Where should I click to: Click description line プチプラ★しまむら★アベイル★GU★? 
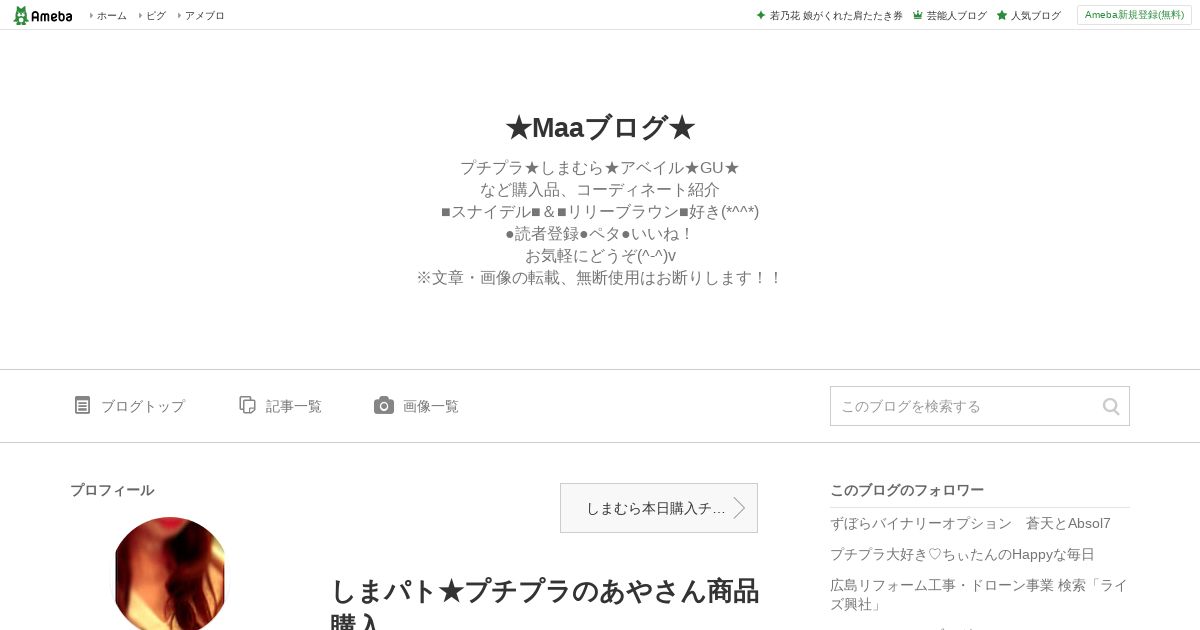600,167
